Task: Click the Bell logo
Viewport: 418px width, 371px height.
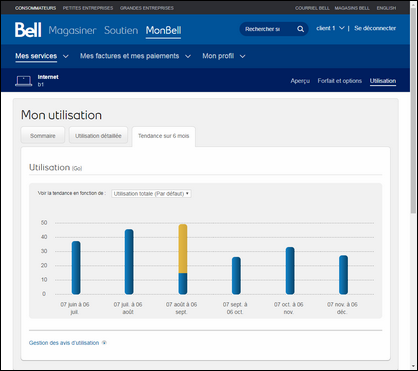Action: [28, 30]
